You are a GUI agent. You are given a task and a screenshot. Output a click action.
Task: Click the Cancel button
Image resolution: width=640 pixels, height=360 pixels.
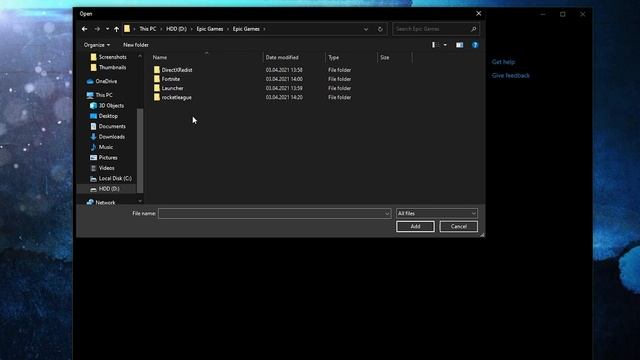pos(459,227)
